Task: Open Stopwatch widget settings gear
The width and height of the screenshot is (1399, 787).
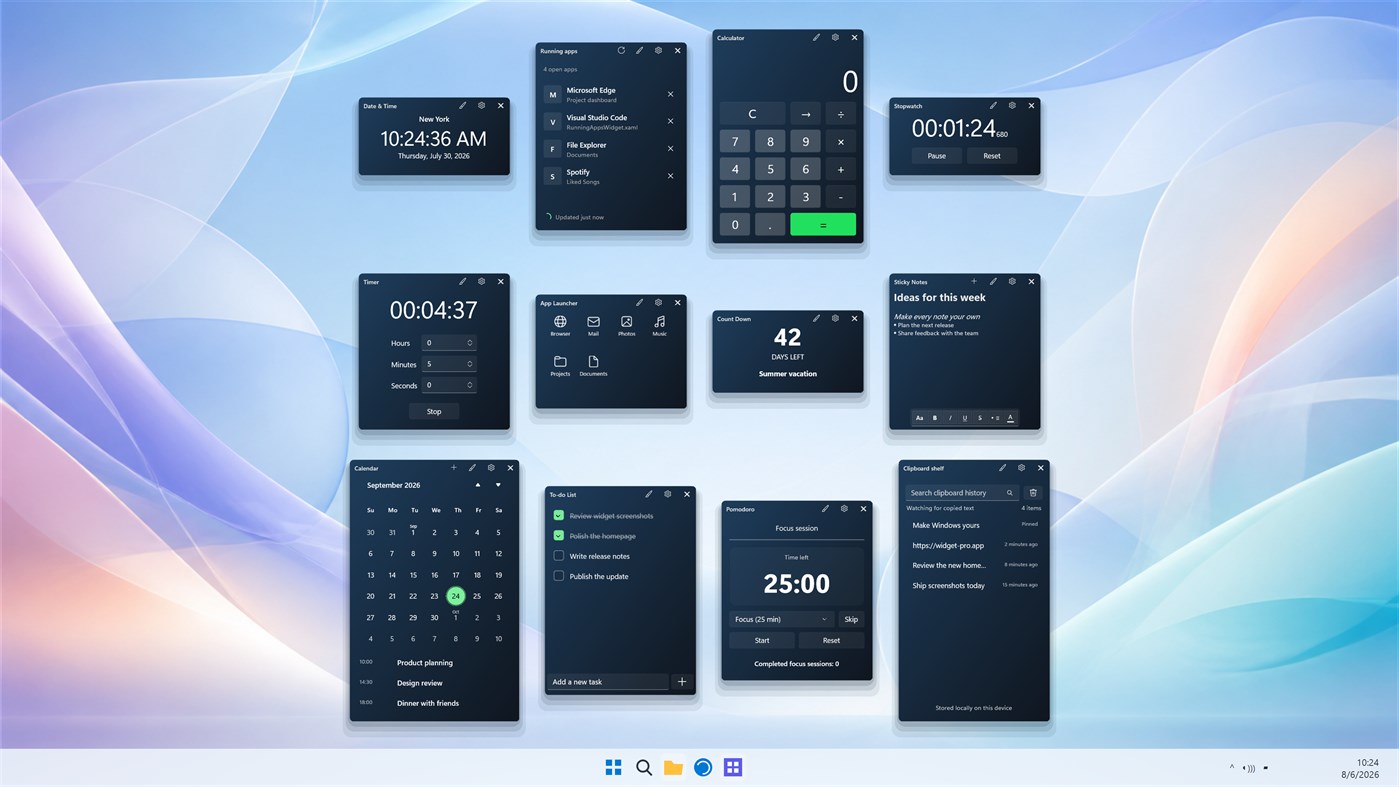Action: pyautogui.click(x=1012, y=105)
